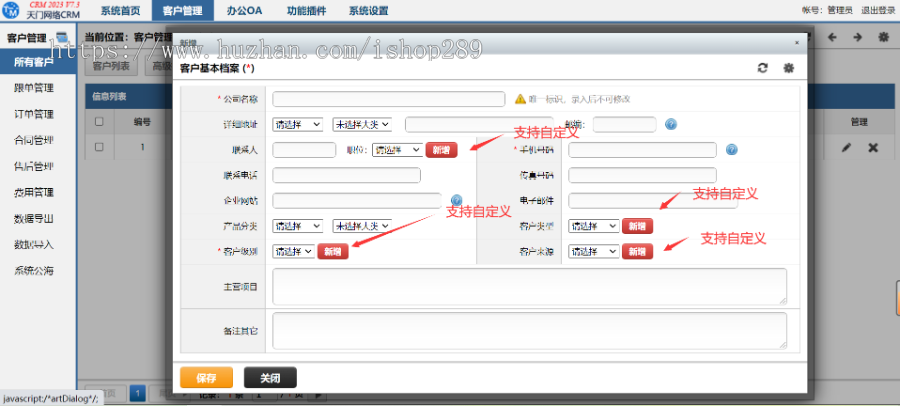Click the red 新增 button beside 客户类型

click(x=637, y=226)
